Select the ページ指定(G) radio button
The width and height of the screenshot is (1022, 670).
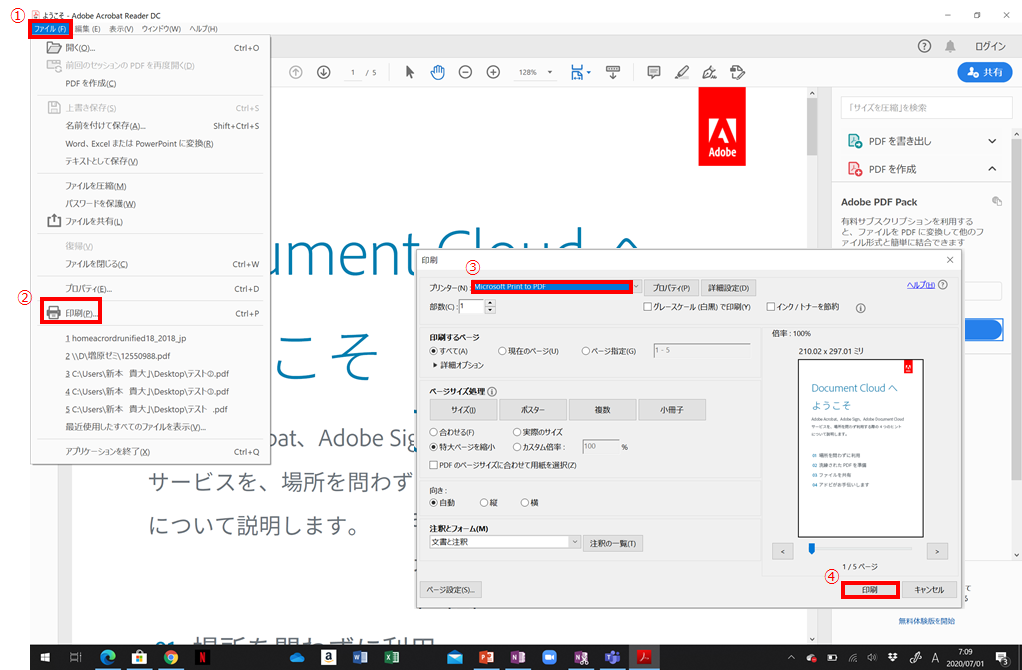click(x=585, y=351)
